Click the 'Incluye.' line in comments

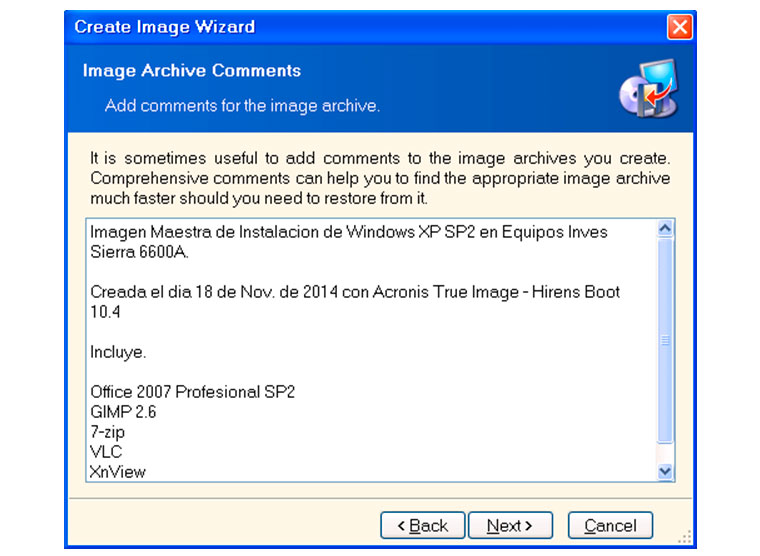click(118, 352)
